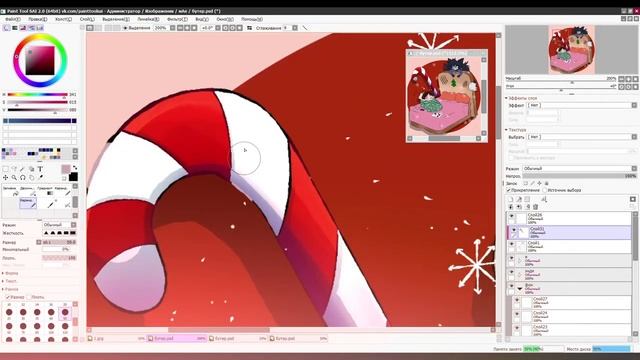The image size is (640, 360).
Task: Open the Окно menu
Action: [x=225, y=19]
